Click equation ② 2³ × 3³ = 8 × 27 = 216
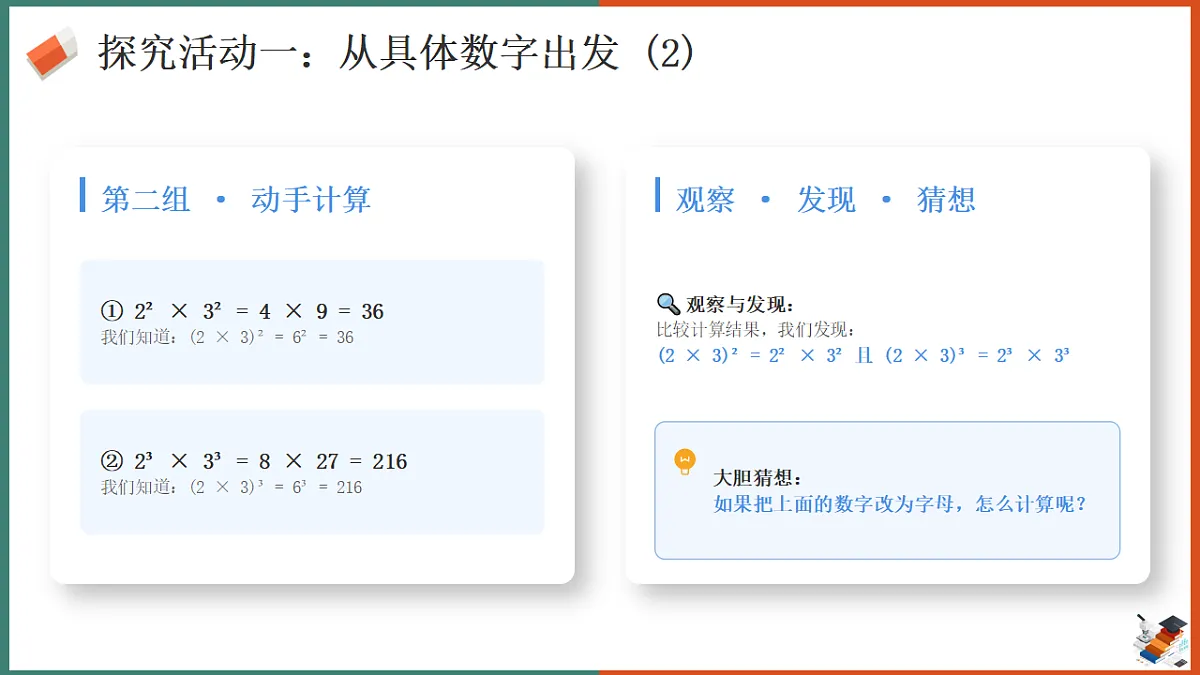The width and height of the screenshot is (1200, 675). pos(255,461)
